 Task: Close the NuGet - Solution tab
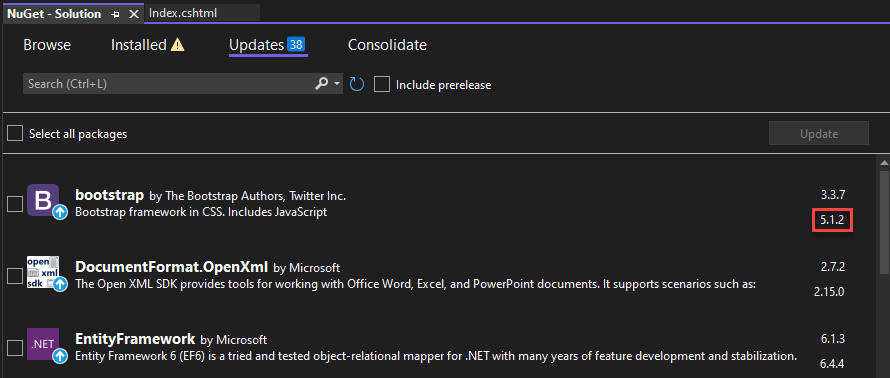134,14
